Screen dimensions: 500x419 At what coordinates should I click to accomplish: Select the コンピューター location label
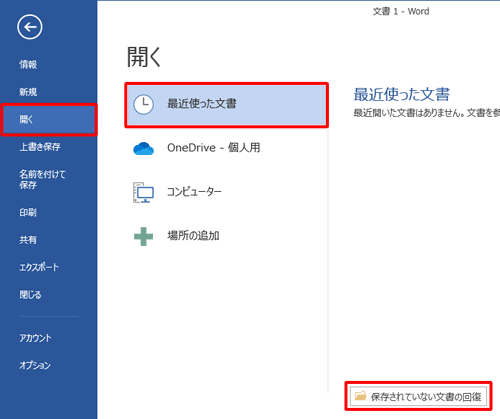(x=194, y=192)
